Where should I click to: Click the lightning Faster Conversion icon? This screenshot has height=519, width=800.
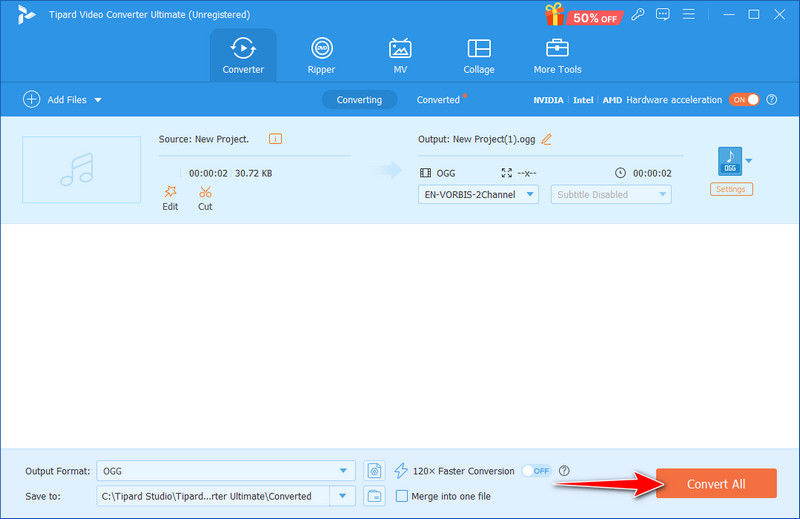(x=401, y=471)
